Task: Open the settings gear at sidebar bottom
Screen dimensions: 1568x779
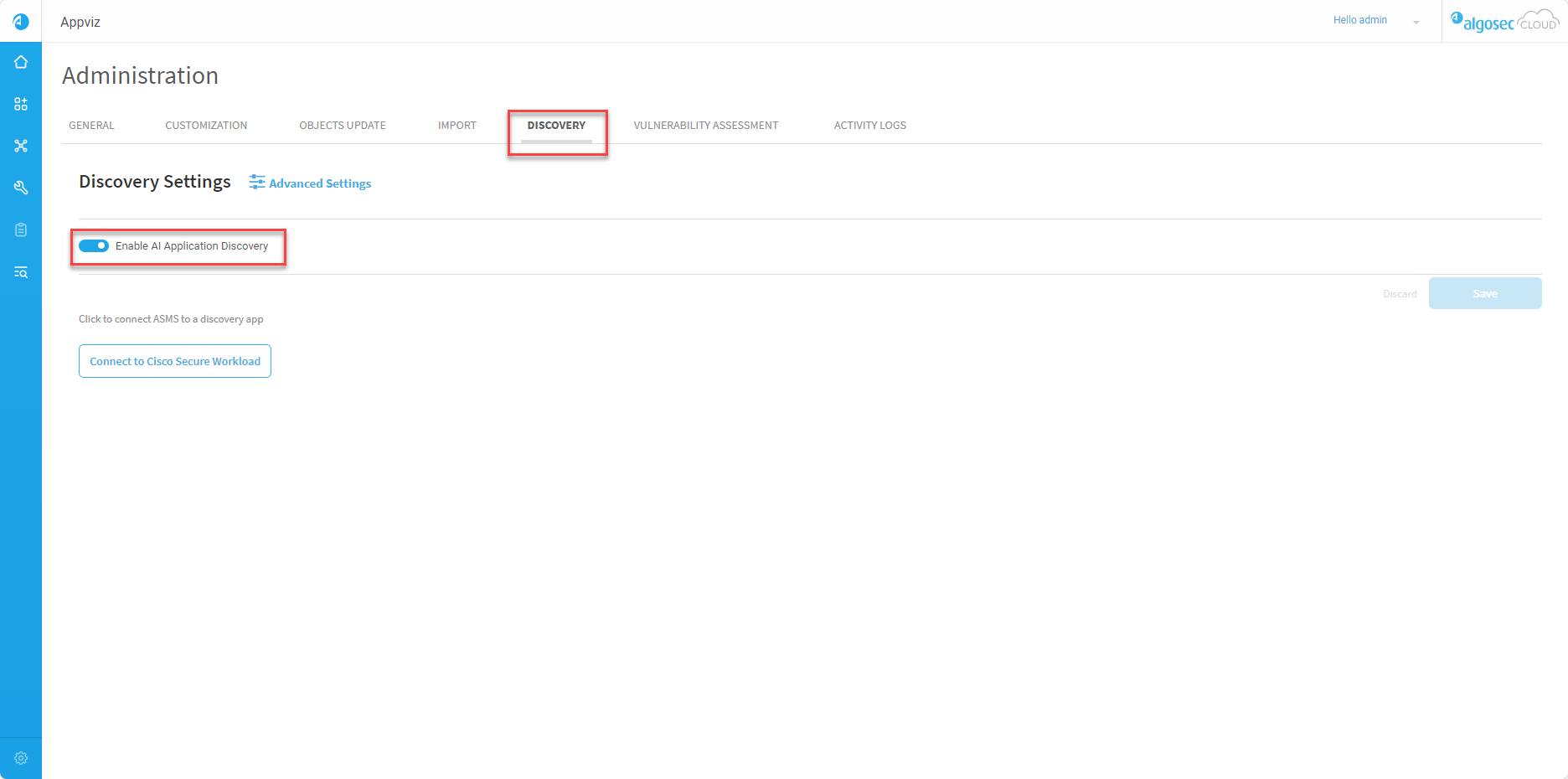Action: point(21,758)
